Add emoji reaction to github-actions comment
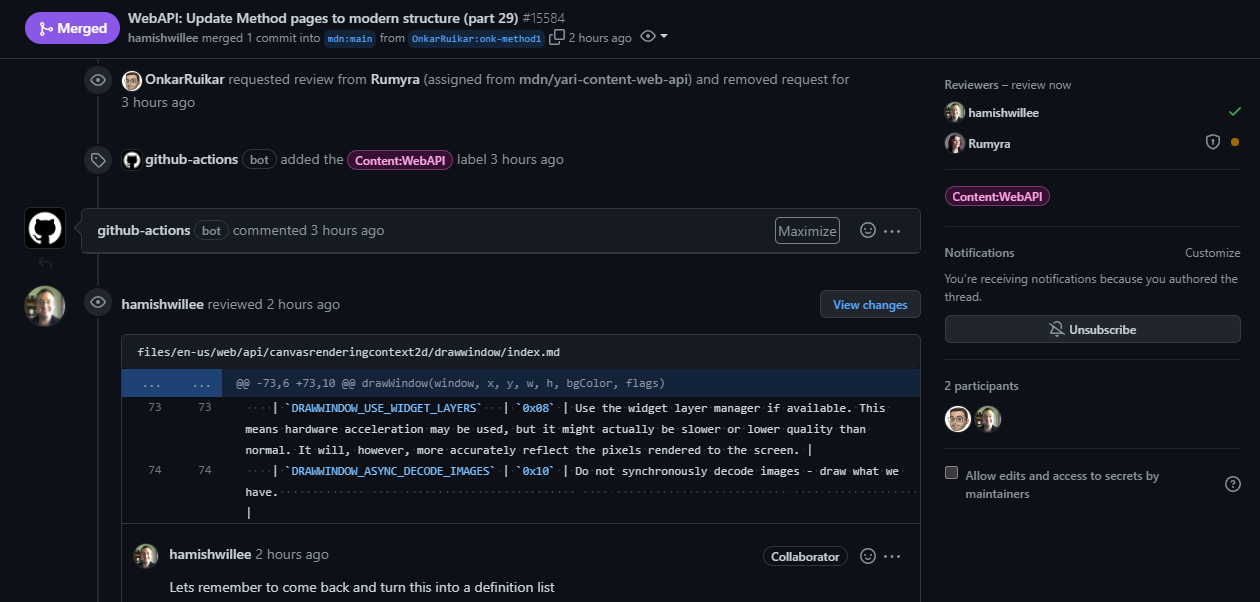Viewport: 1260px width, 602px height. coord(868,230)
